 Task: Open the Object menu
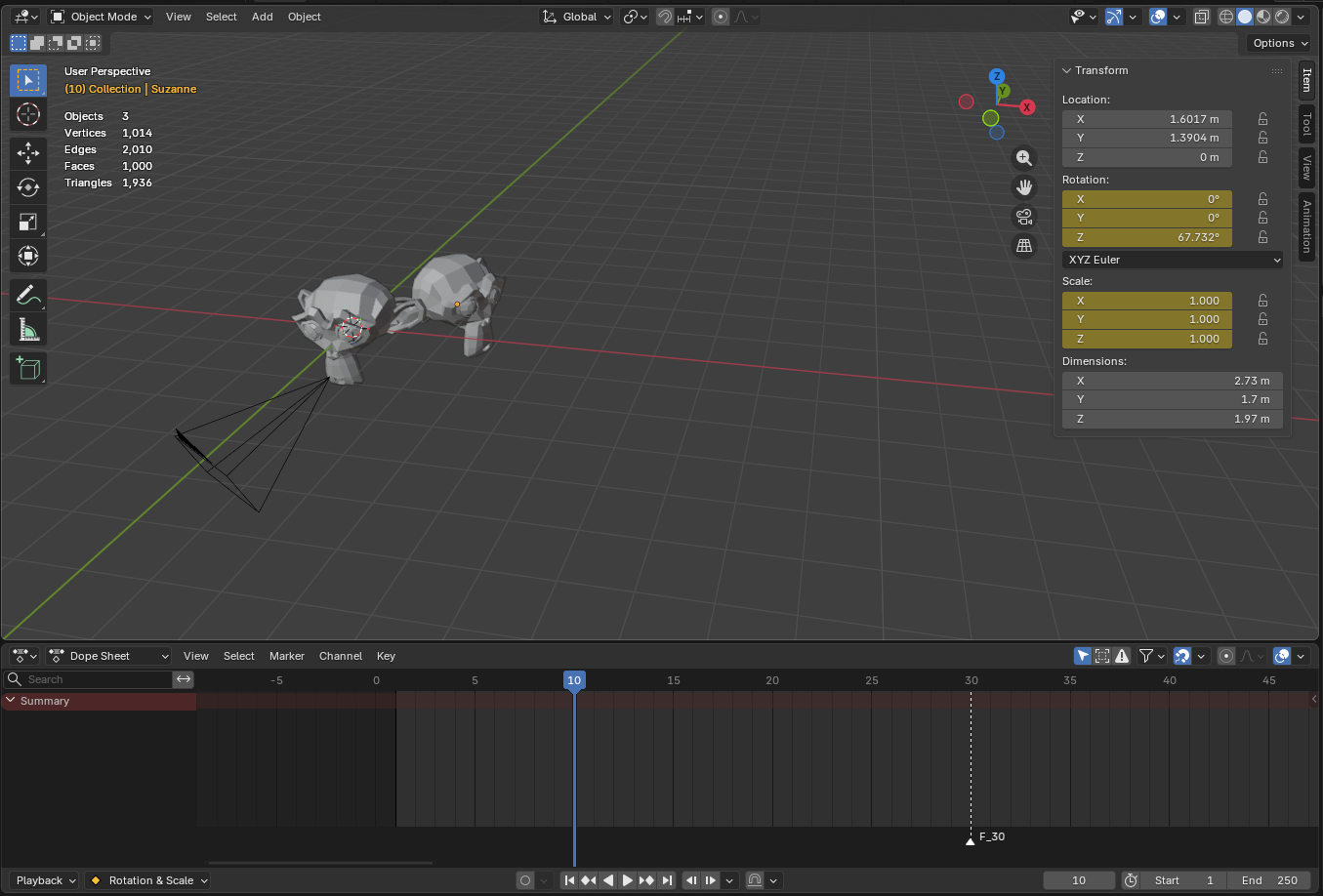(305, 17)
